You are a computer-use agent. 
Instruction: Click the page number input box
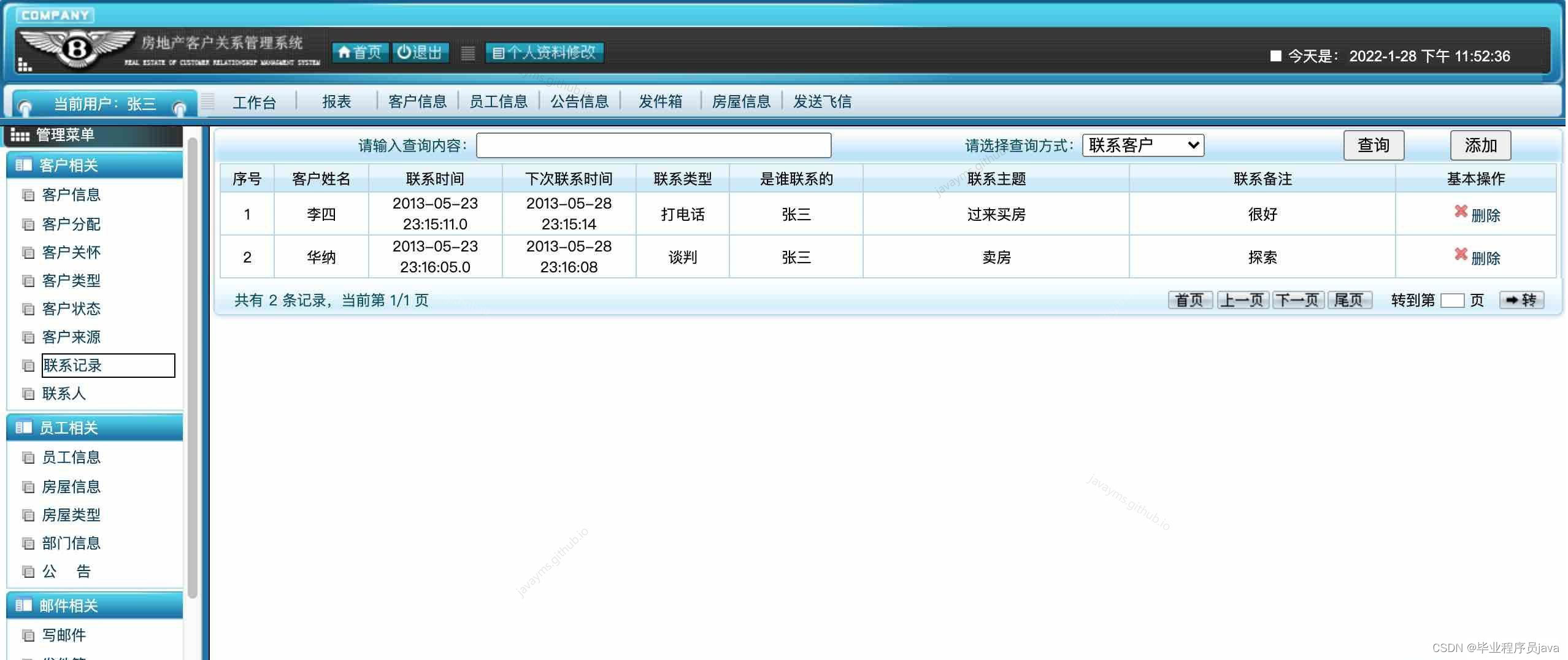tap(1452, 301)
